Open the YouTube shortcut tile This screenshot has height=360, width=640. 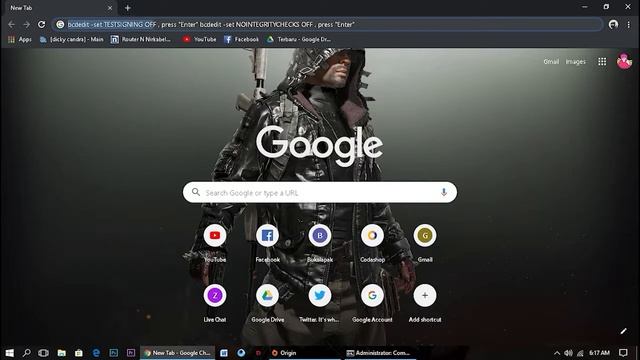point(215,243)
